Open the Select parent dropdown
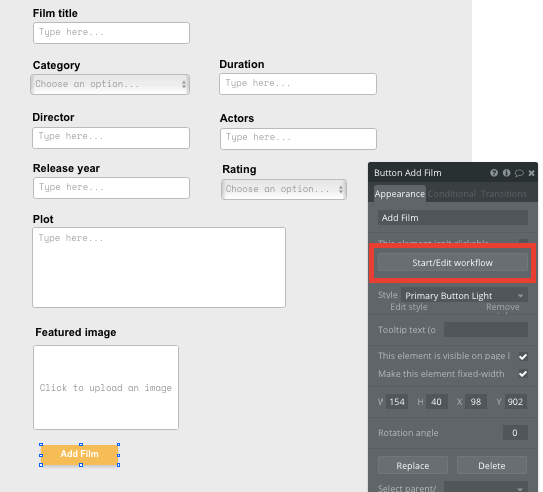Image resolution: width=543 pixels, height=492 pixels. (486, 487)
